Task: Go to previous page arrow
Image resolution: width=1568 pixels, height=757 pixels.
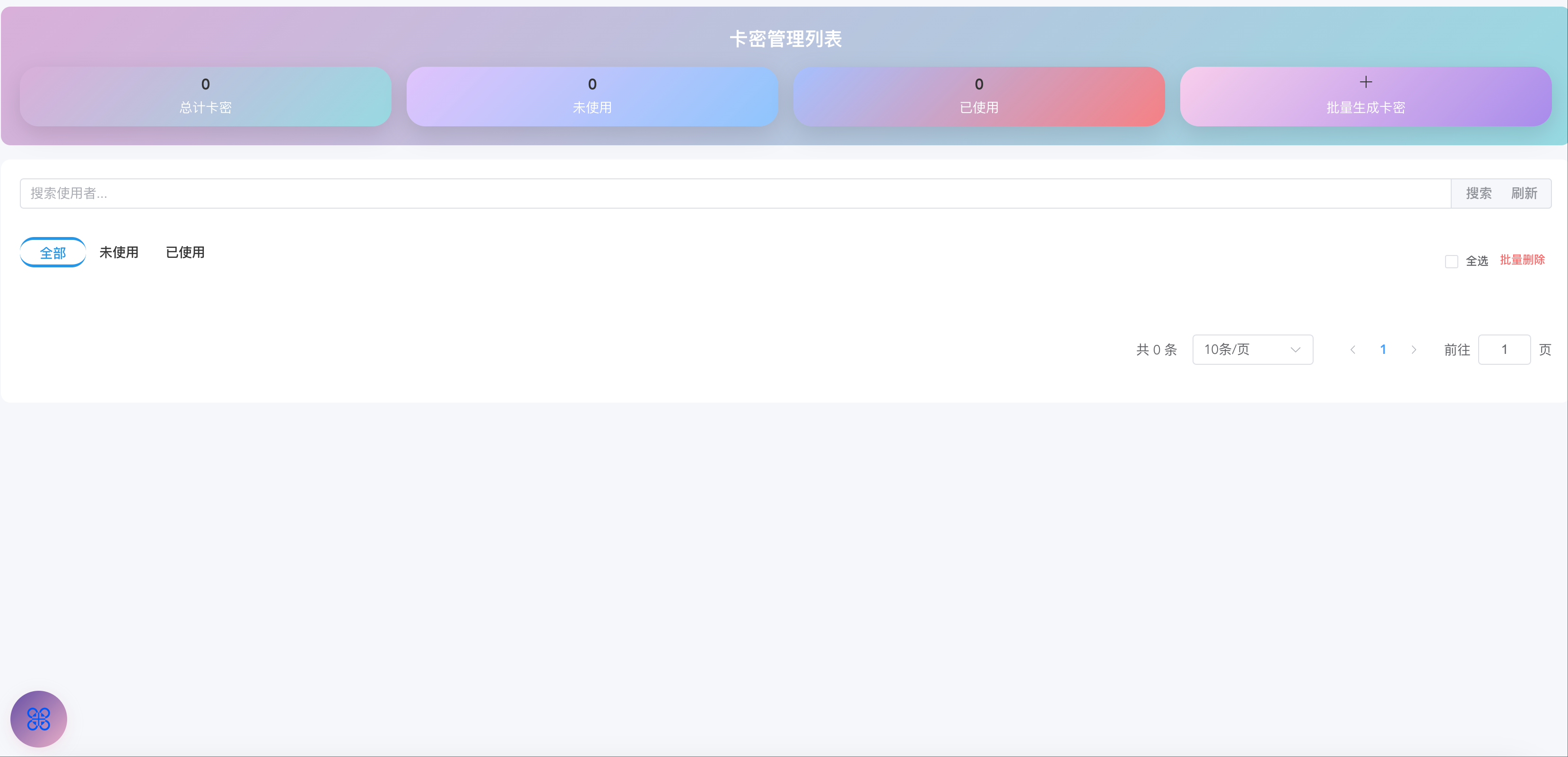Action: pyautogui.click(x=1352, y=350)
